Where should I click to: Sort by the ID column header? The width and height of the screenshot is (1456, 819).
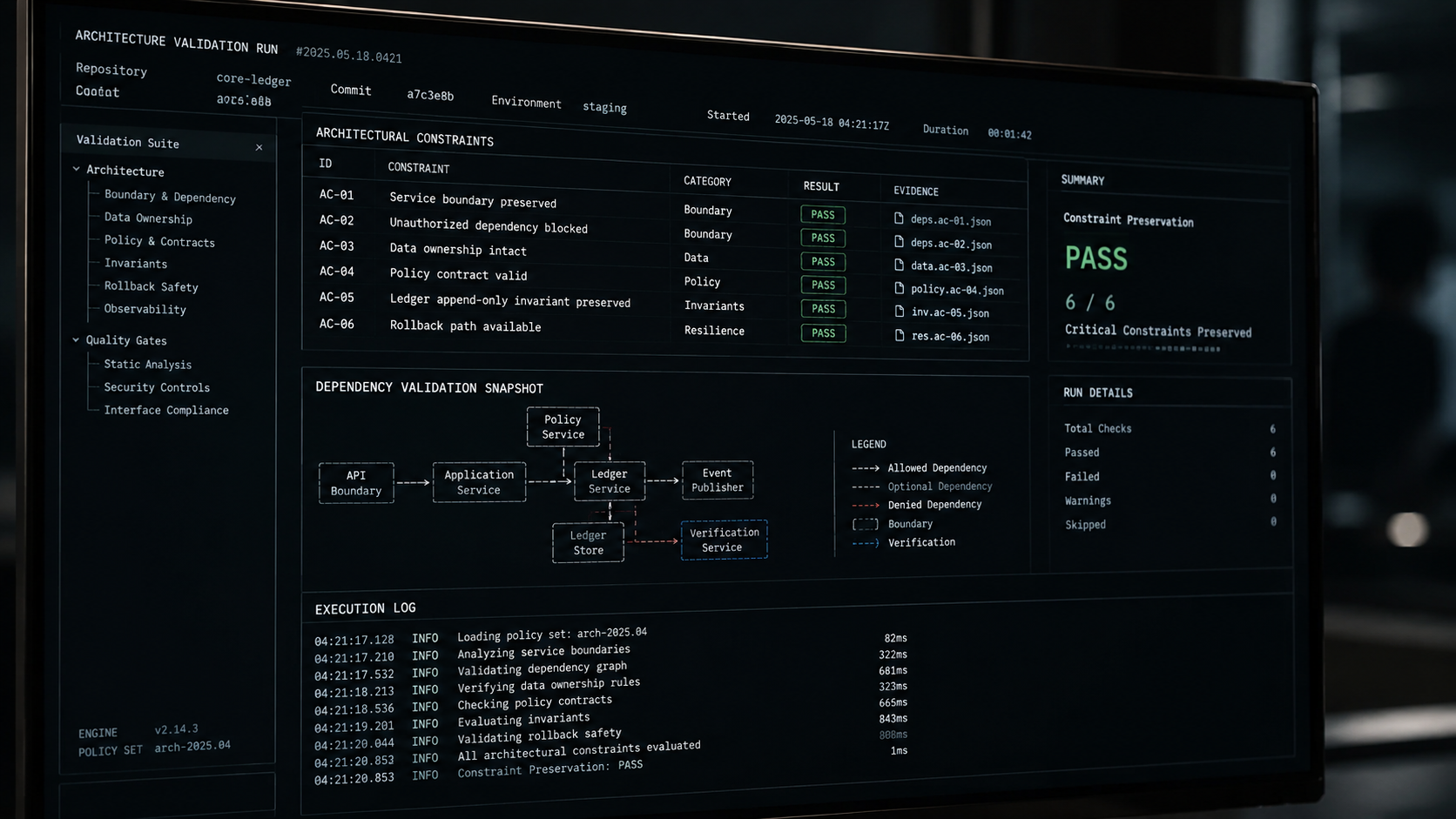(x=325, y=163)
